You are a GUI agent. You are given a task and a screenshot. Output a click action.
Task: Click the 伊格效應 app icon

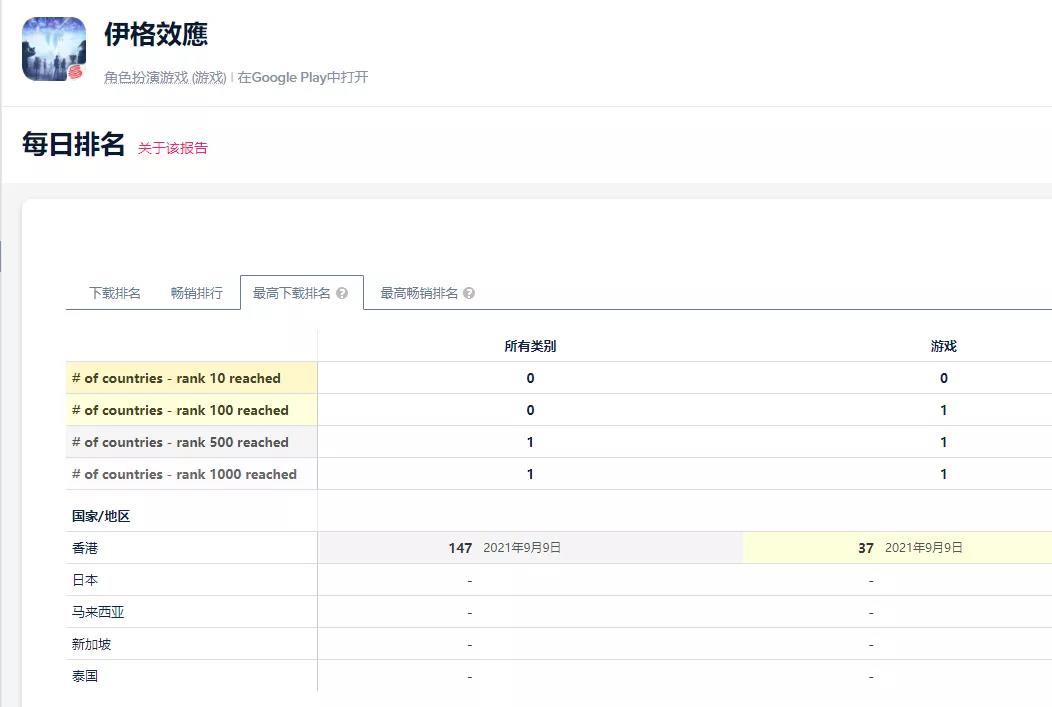(53, 48)
